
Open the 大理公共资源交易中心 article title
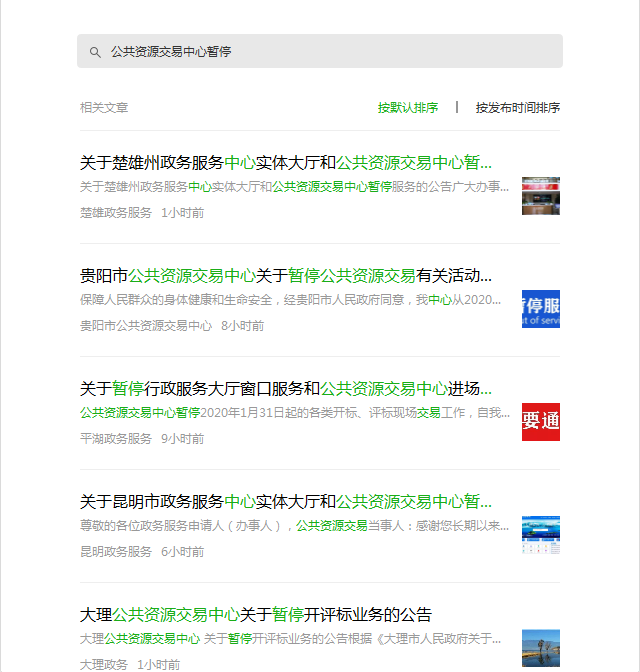tap(256, 615)
